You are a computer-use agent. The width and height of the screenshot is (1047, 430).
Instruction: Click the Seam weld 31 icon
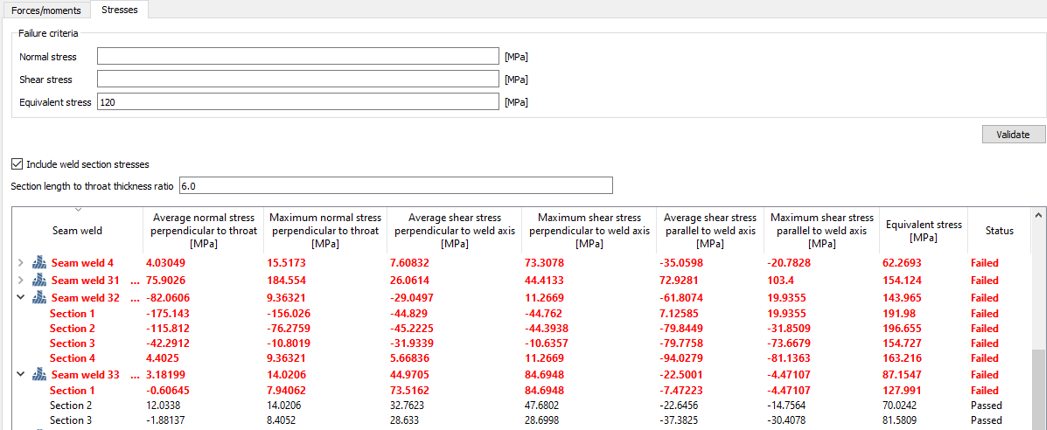39,280
